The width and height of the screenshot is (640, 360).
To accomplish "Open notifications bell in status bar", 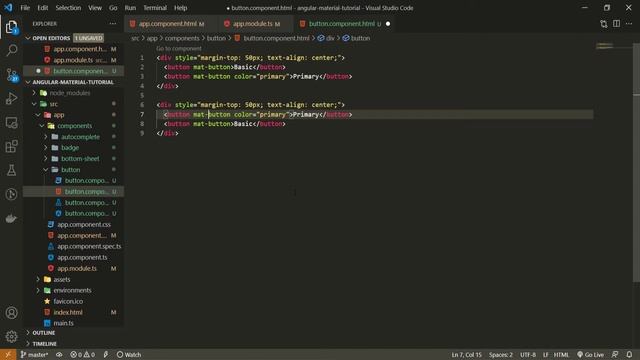I will (629, 354).
